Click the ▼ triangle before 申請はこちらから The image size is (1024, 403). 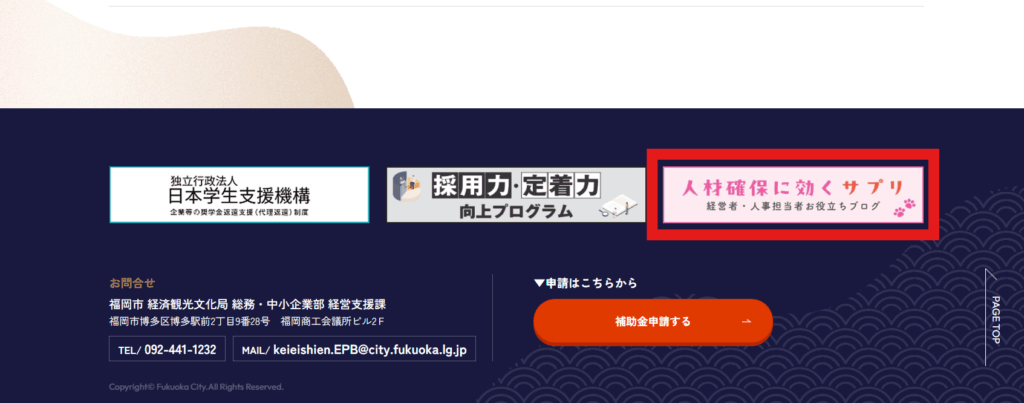tap(539, 283)
